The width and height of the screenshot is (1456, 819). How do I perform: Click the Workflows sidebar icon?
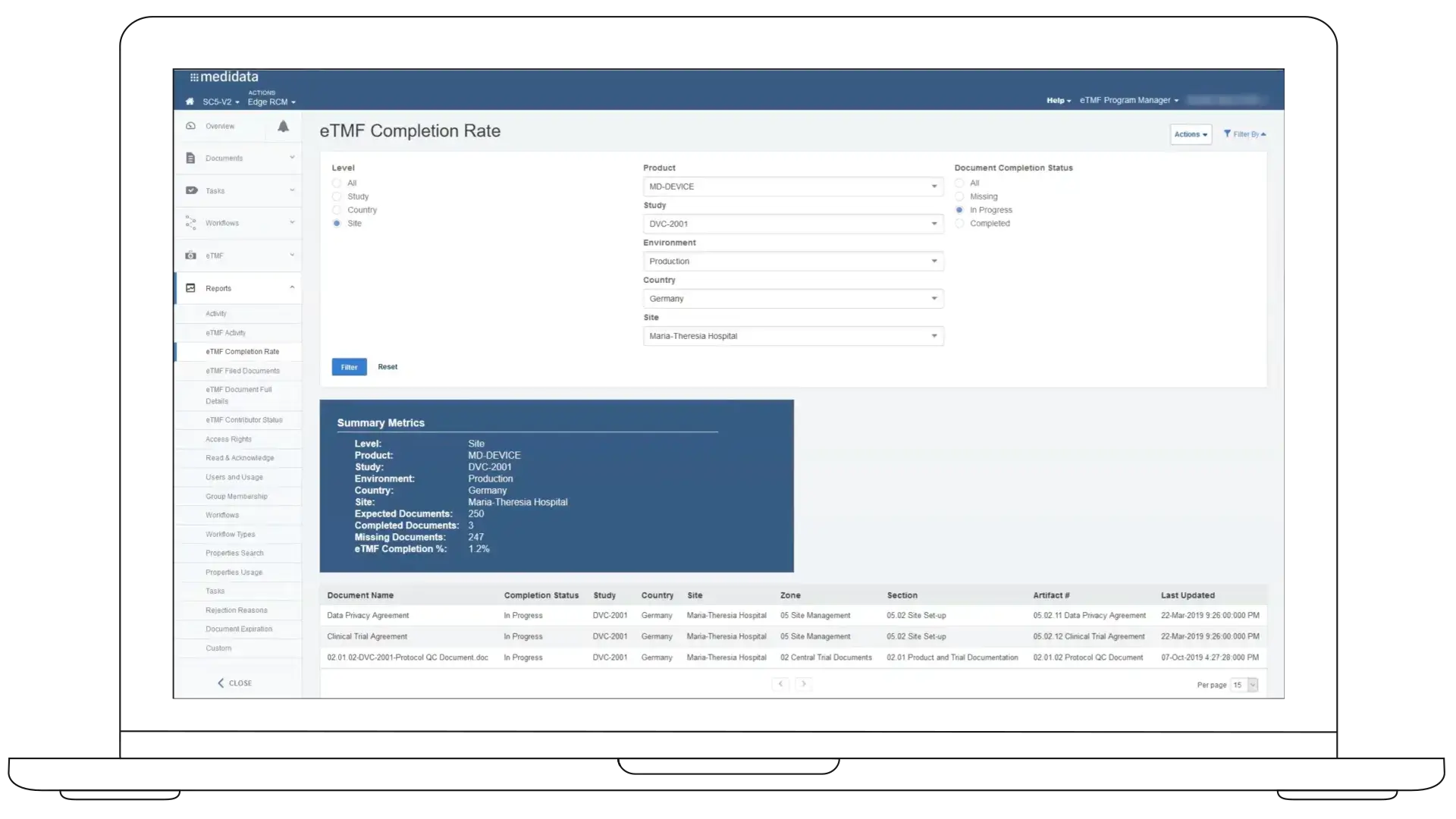[x=190, y=223]
